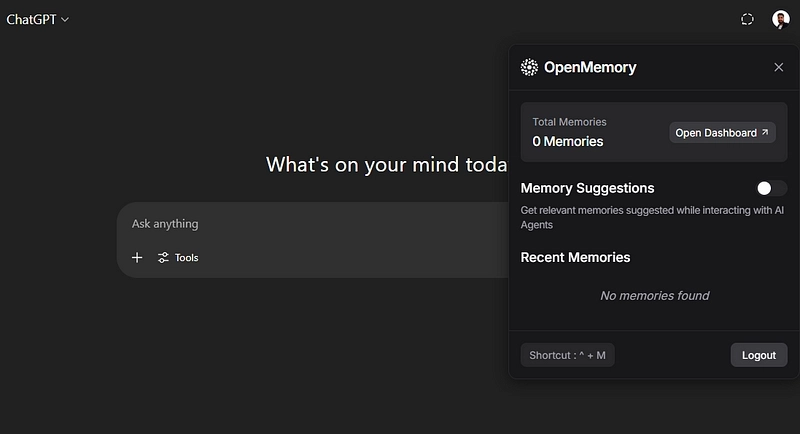Click the "What's on your mind" heading
The height and width of the screenshot is (434, 800).
pos(387,165)
